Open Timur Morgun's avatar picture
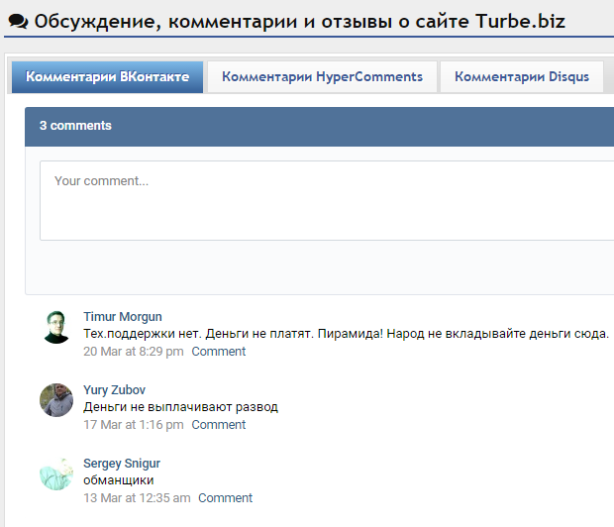614x527 pixels. coord(56,327)
